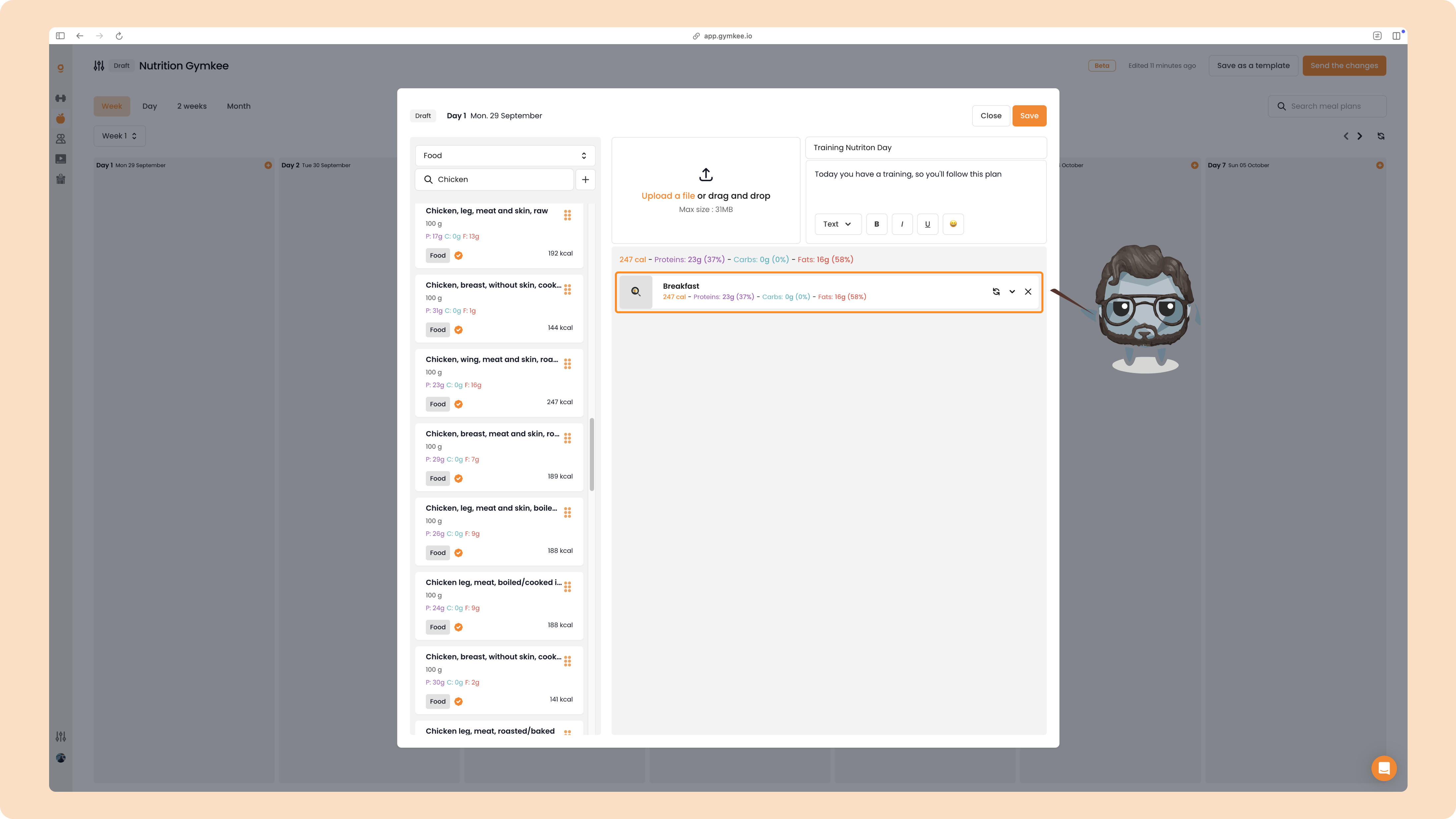Click the plus button next to Chicken search
Viewport: 1456px width, 819px height.
586,179
